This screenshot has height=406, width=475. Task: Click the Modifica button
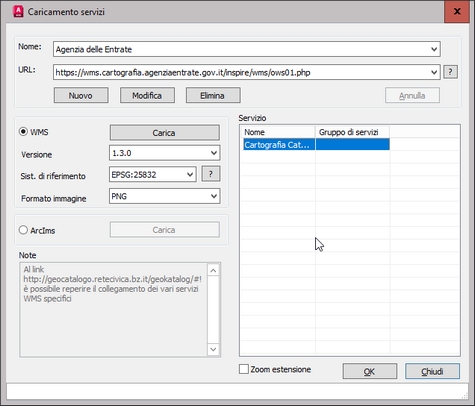tap(147, 95)
